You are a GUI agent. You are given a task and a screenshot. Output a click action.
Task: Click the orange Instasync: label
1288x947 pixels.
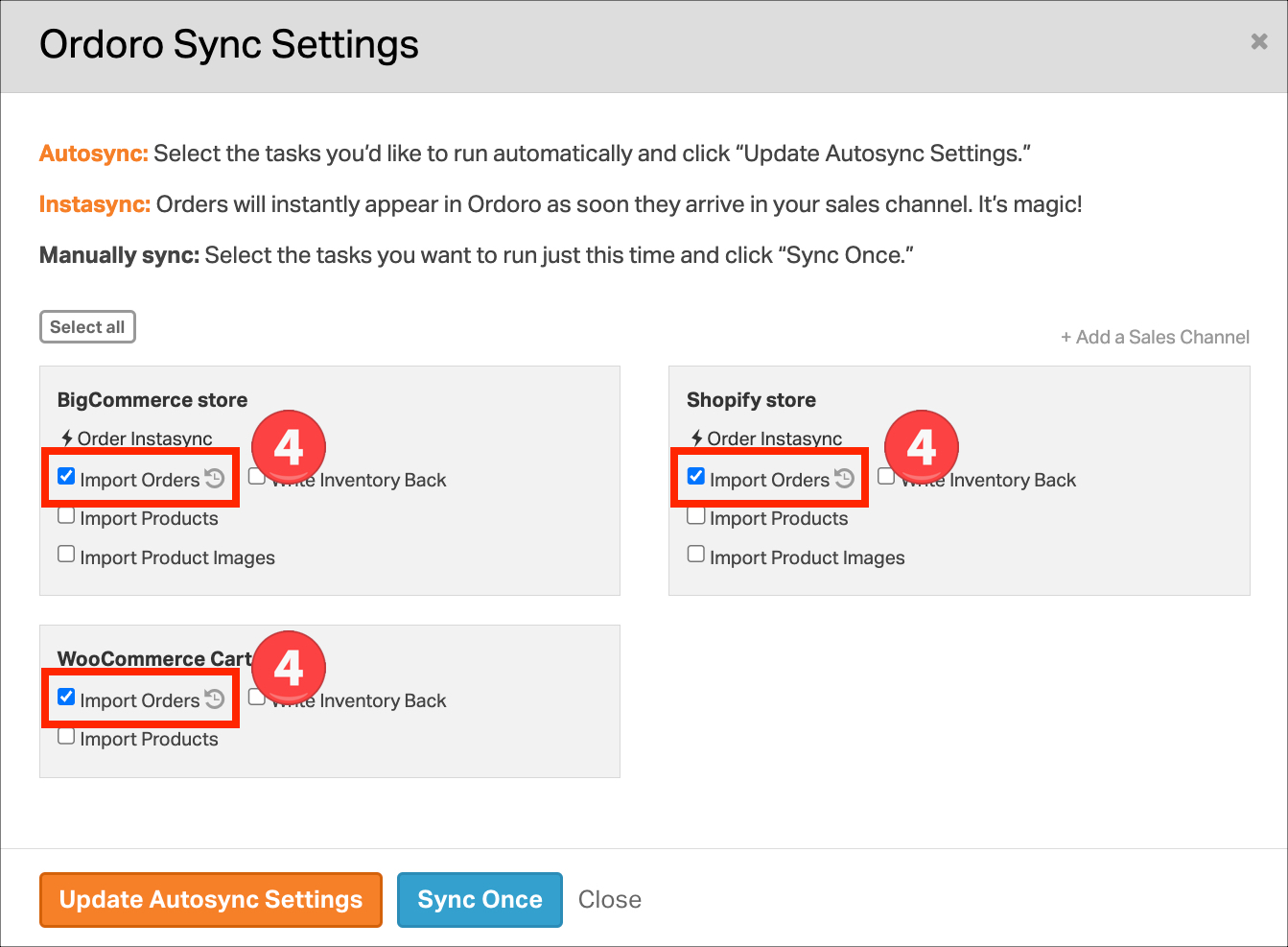coord(95,204)
